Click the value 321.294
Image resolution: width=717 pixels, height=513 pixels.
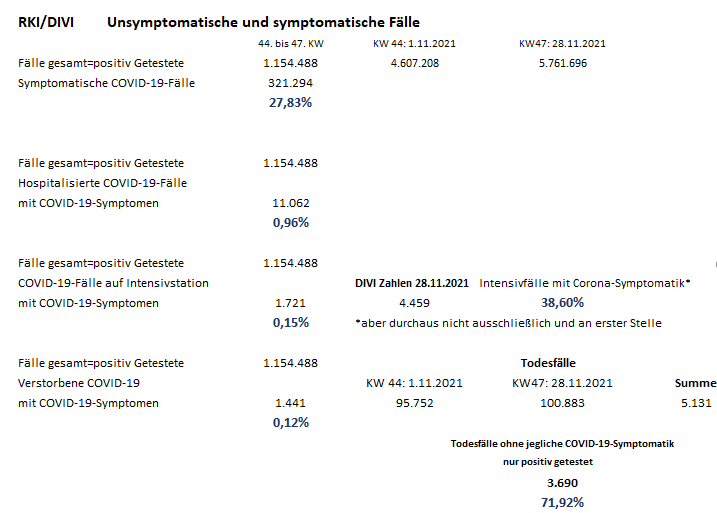coord(290,83)
